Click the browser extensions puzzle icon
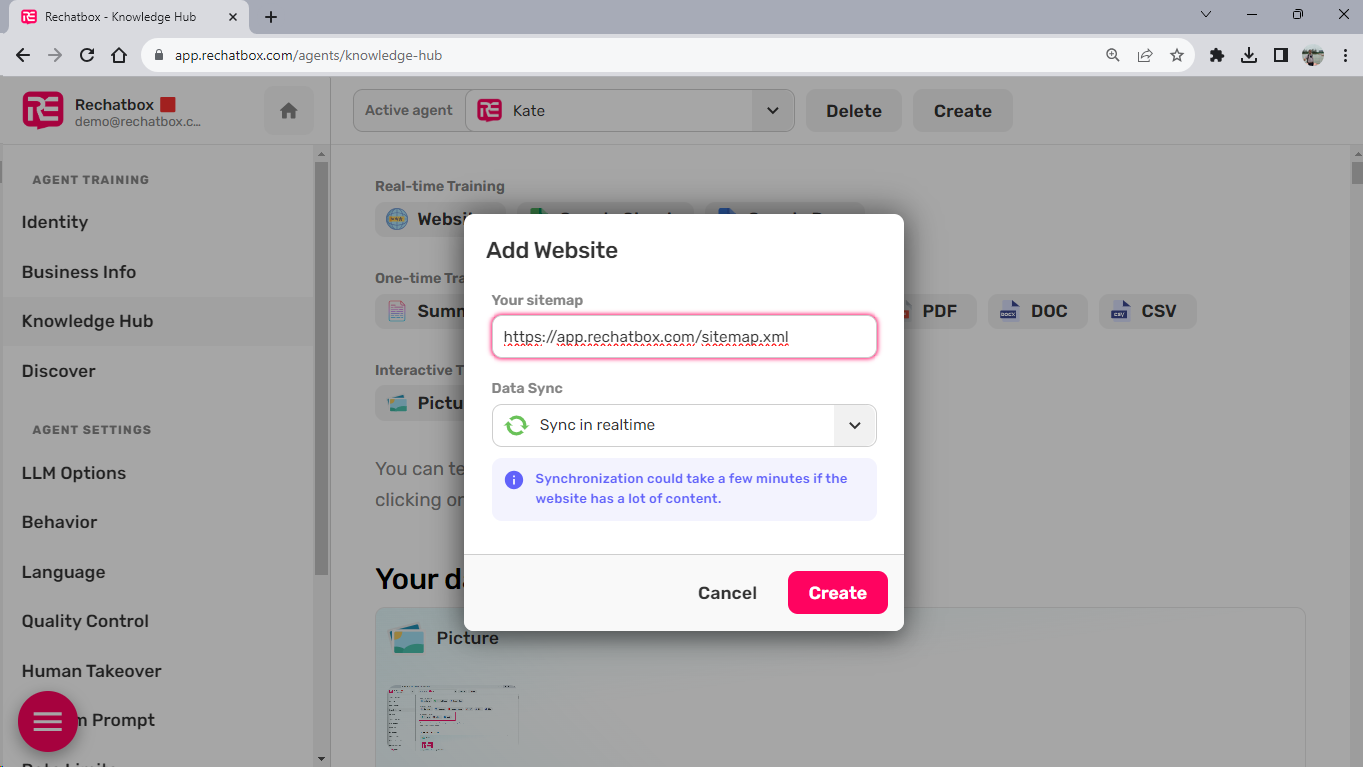 (1217, 56)
